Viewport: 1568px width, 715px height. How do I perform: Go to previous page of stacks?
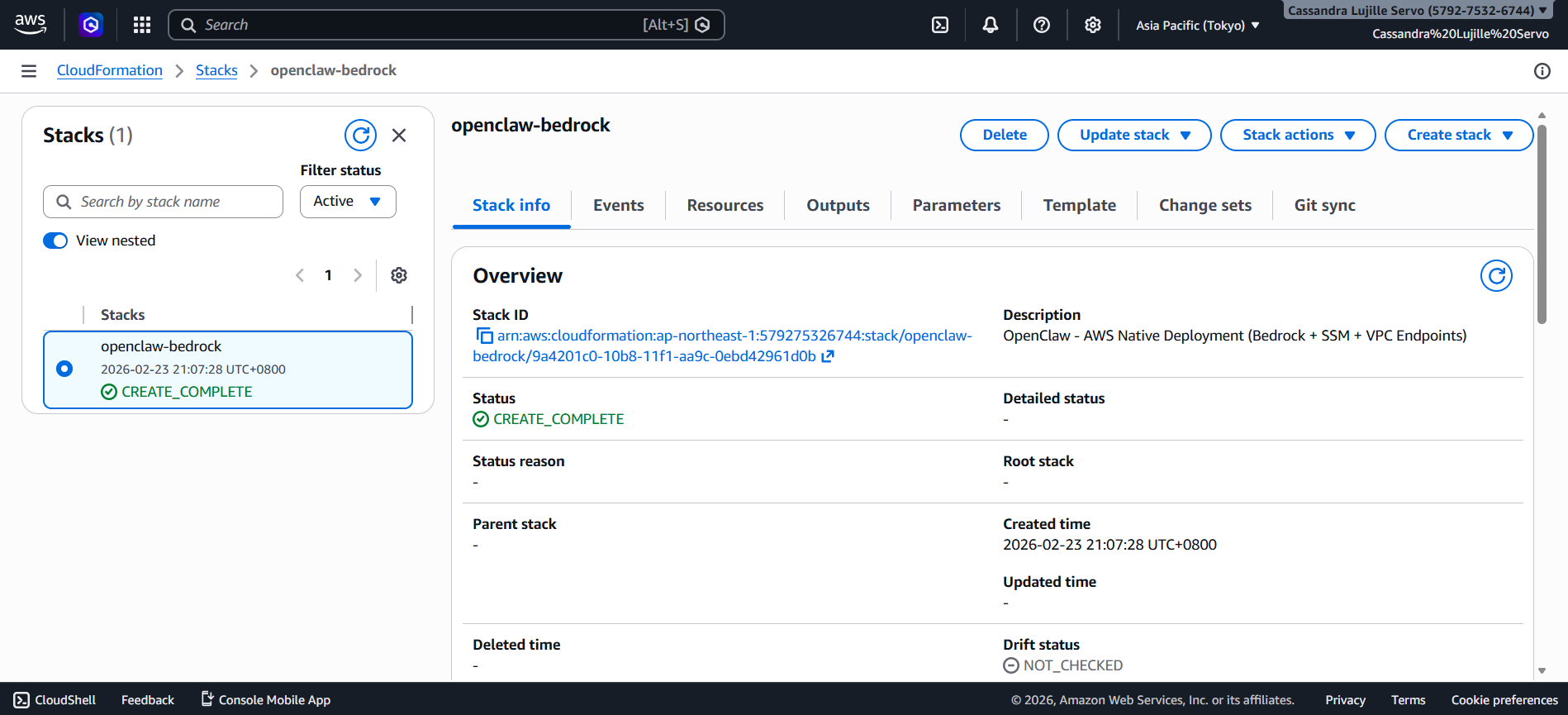(300, 275)
